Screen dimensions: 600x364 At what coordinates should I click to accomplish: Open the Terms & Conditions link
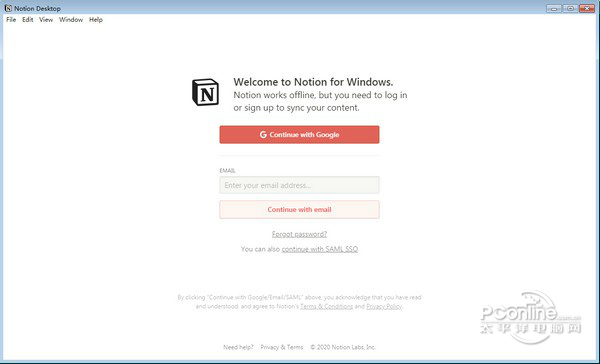click(326, 306)
